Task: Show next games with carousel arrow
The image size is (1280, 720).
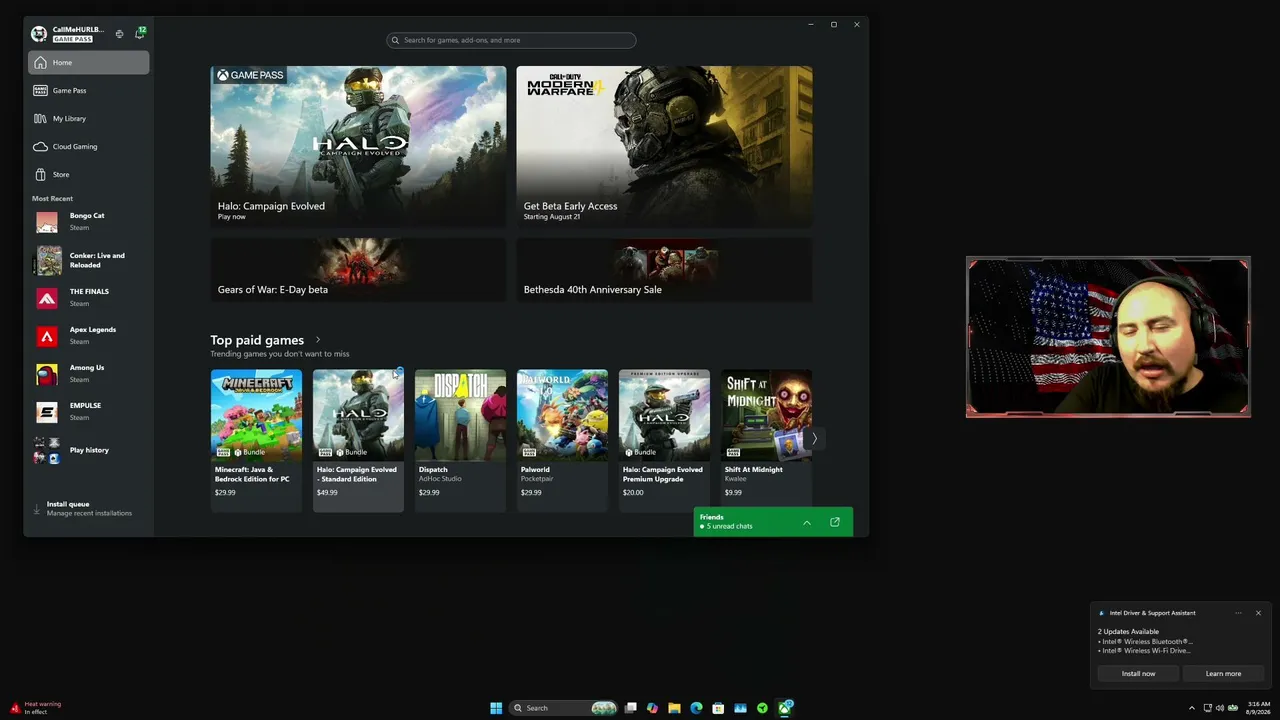Action: 814,438
